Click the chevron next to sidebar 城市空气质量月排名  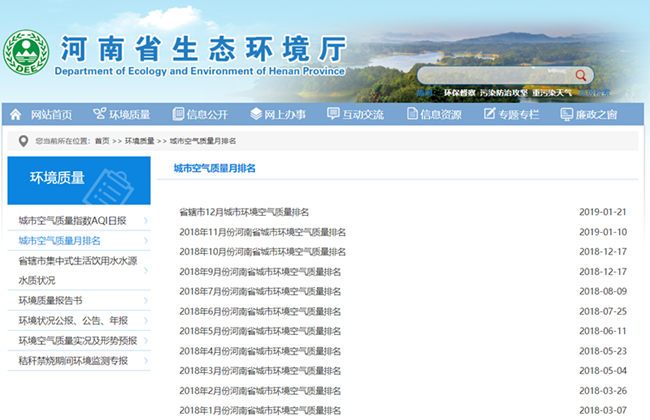146,241
